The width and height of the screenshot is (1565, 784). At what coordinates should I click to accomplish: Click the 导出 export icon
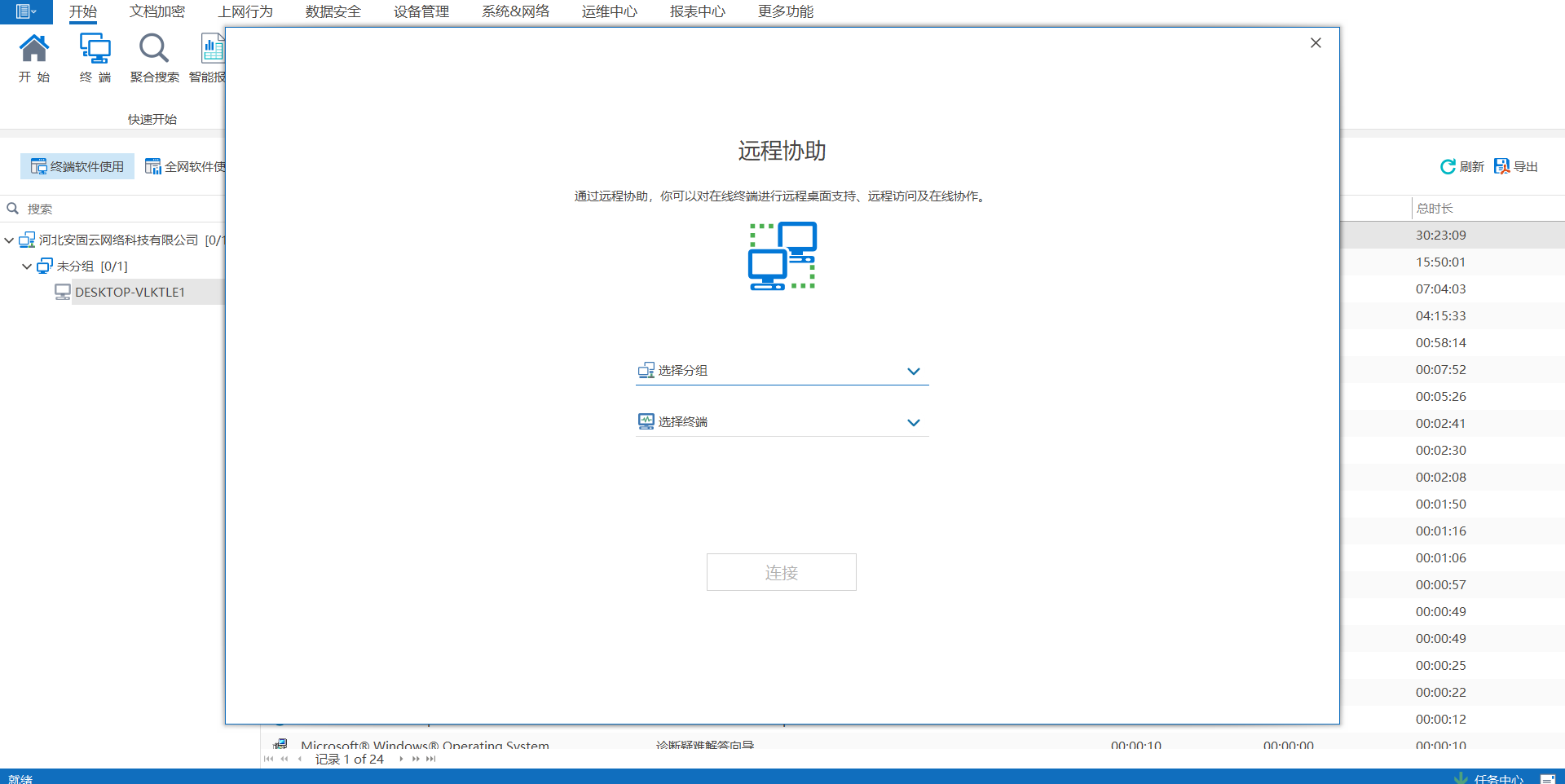tap(1501, 166)
